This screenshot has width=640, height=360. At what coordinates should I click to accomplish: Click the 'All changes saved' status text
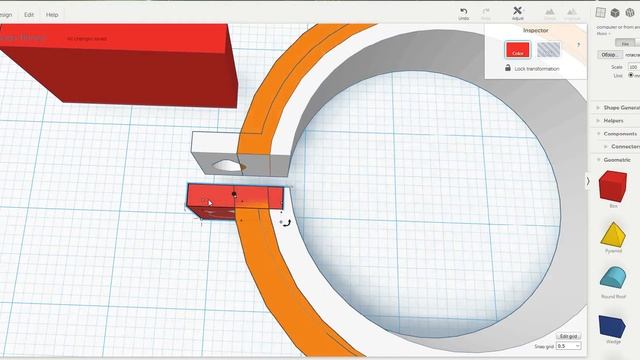pos(87,39)
